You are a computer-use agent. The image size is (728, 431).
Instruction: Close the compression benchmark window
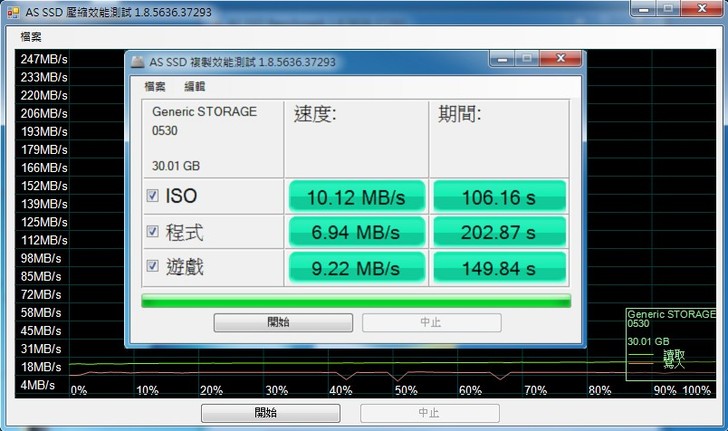coord(702,8)
